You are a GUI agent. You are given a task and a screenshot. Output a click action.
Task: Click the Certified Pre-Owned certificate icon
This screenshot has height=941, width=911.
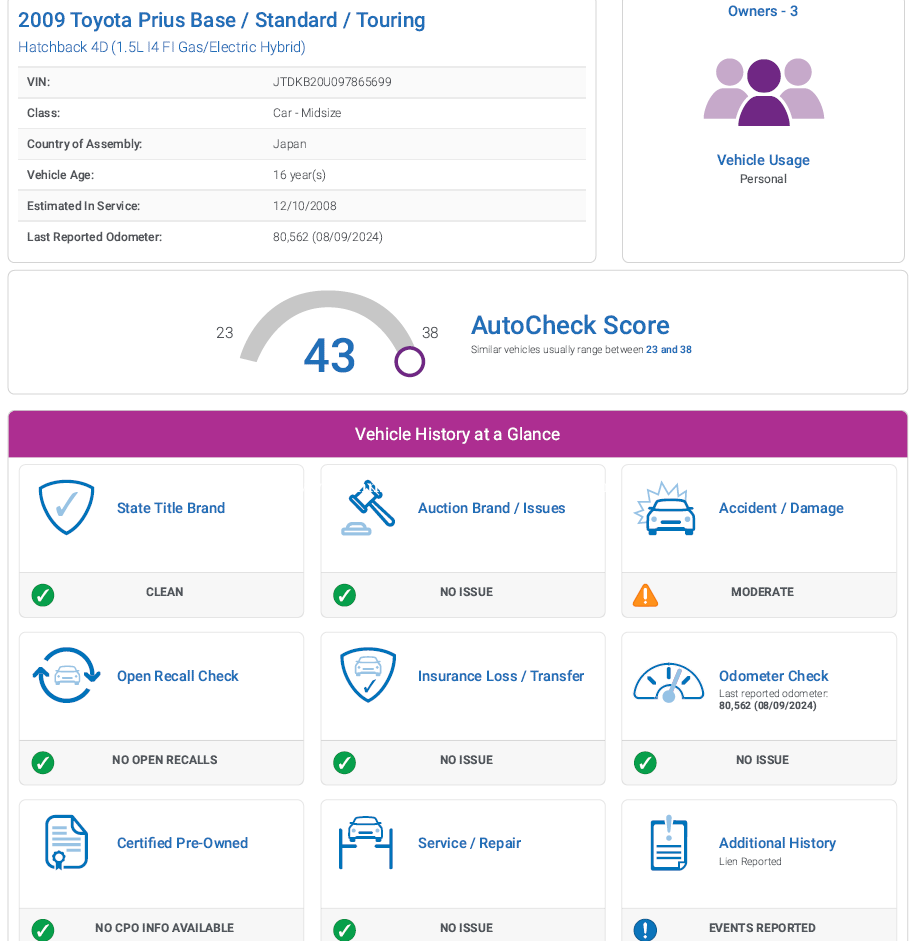click(67, 842)
